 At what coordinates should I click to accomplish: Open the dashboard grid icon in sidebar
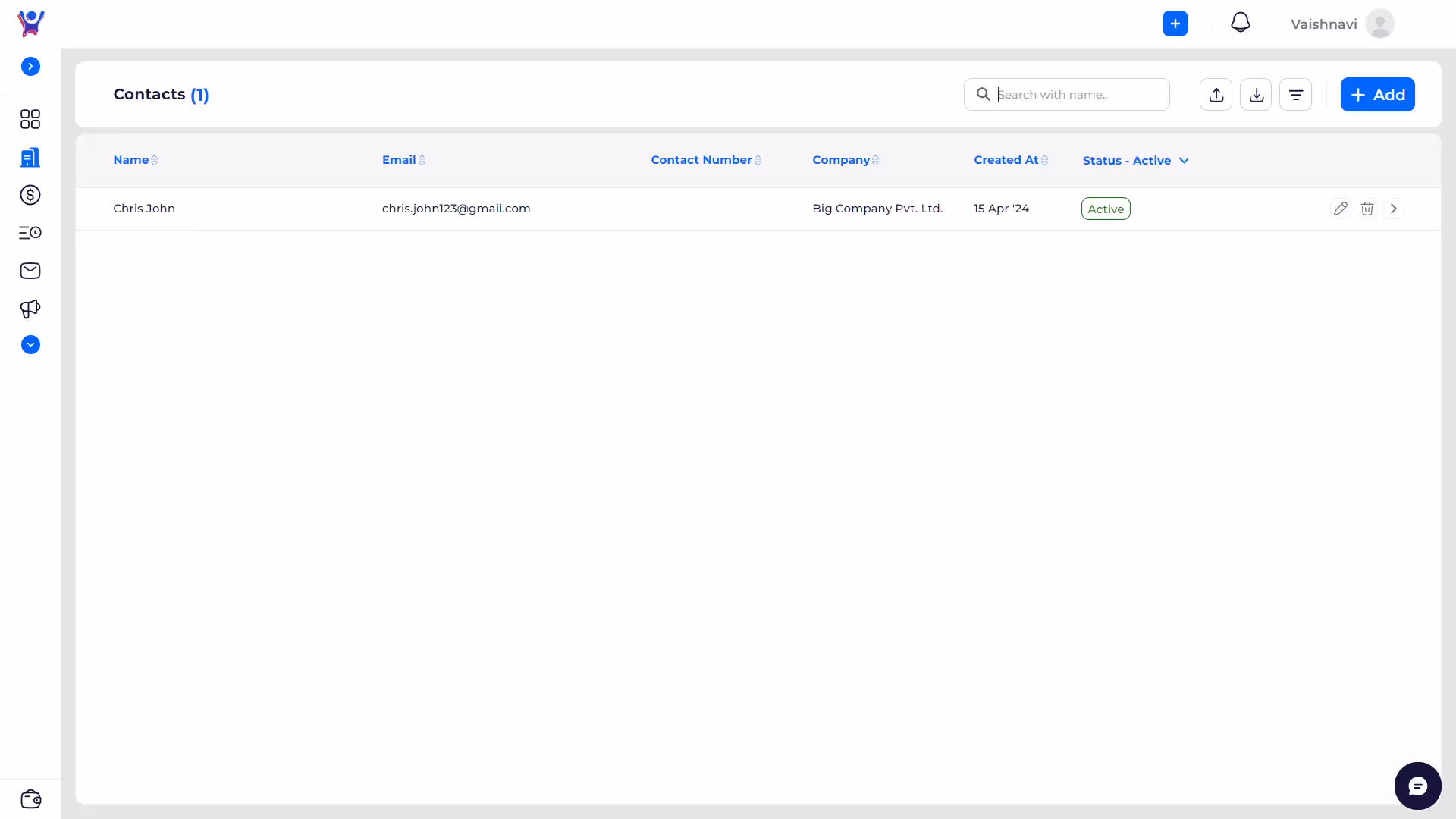(x=30, y=119)
